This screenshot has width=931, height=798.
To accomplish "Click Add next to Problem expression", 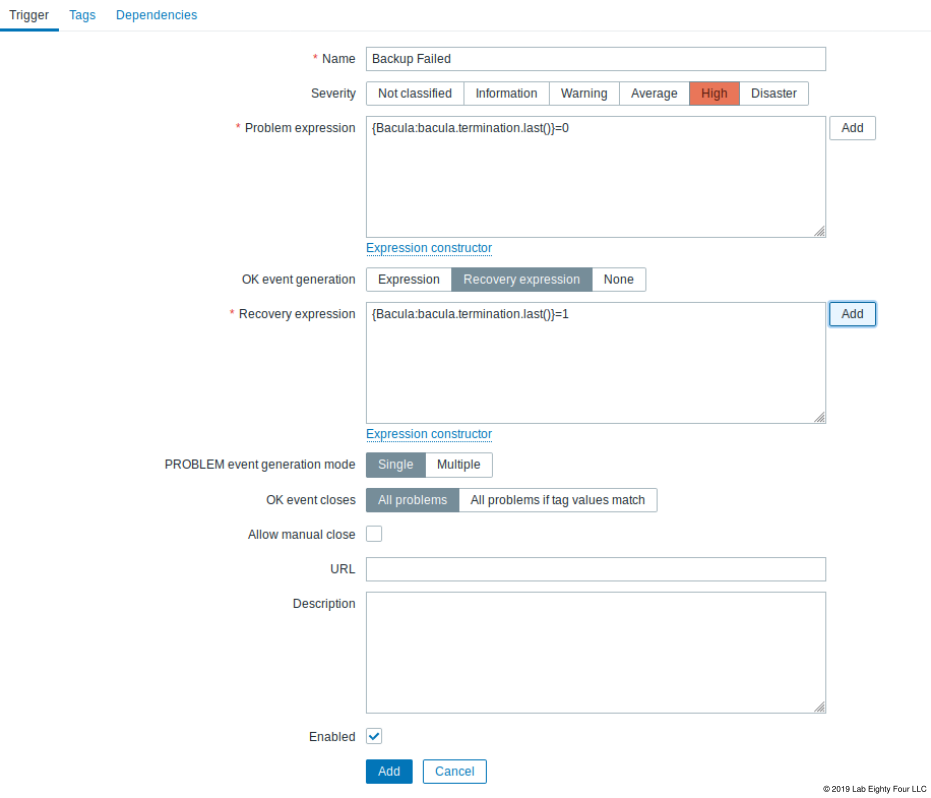I will pos(852,128).
